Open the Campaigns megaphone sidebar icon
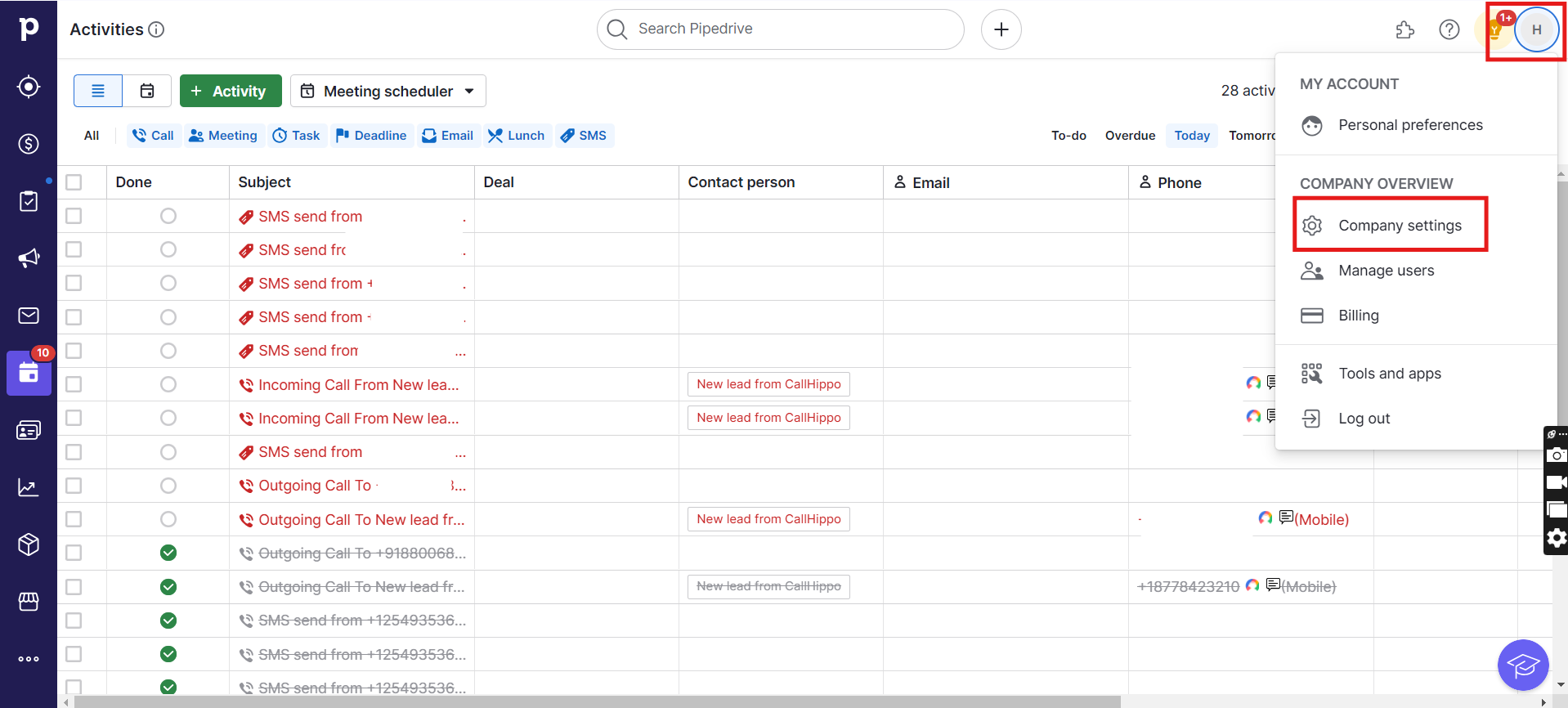1568x708 pixels. pyautogui.click(x=29, y=258)
